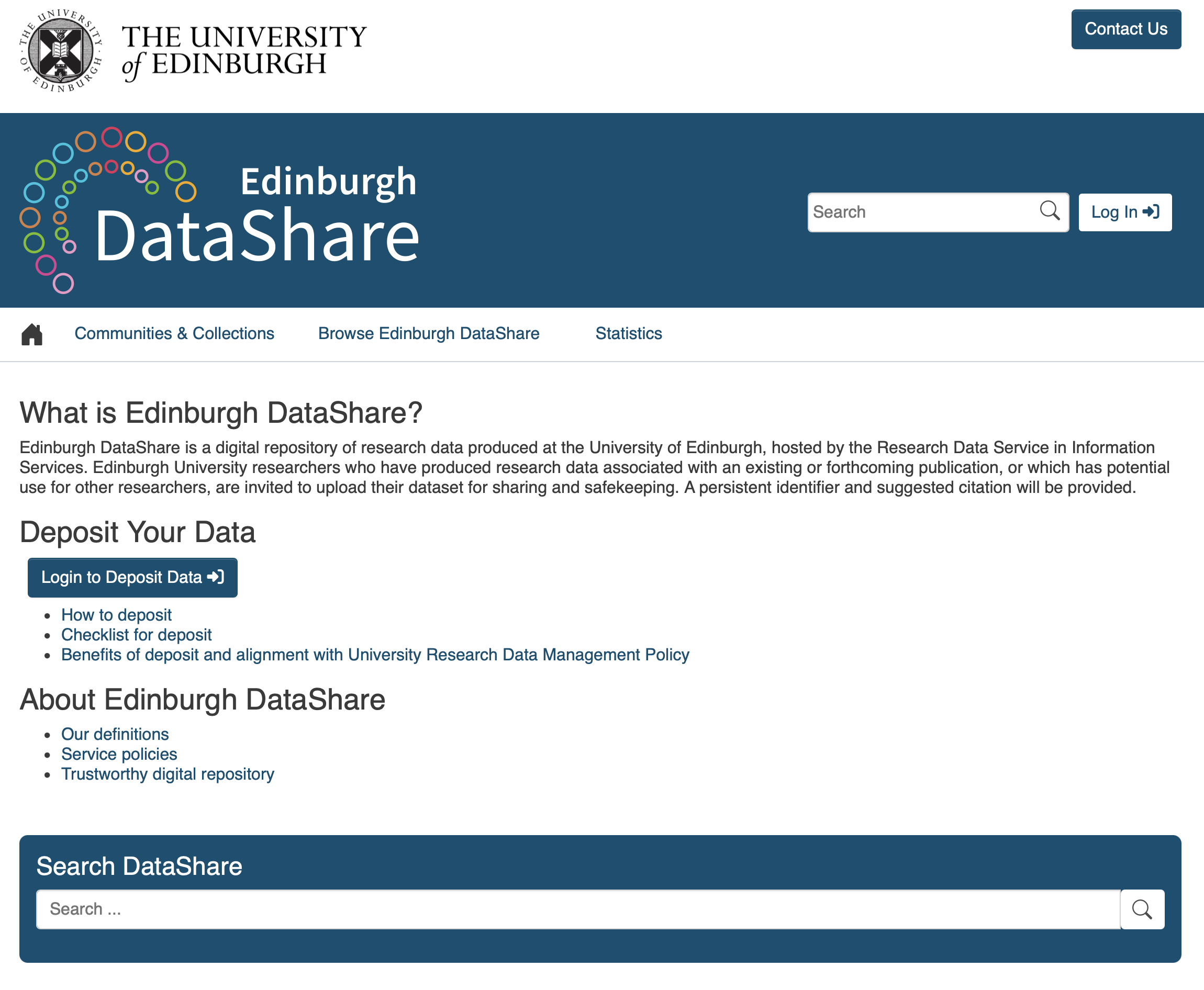Screen dimensions: 1204x990
Task: Click Login to Deposit Data button
Action: click(x=132, y=577)
